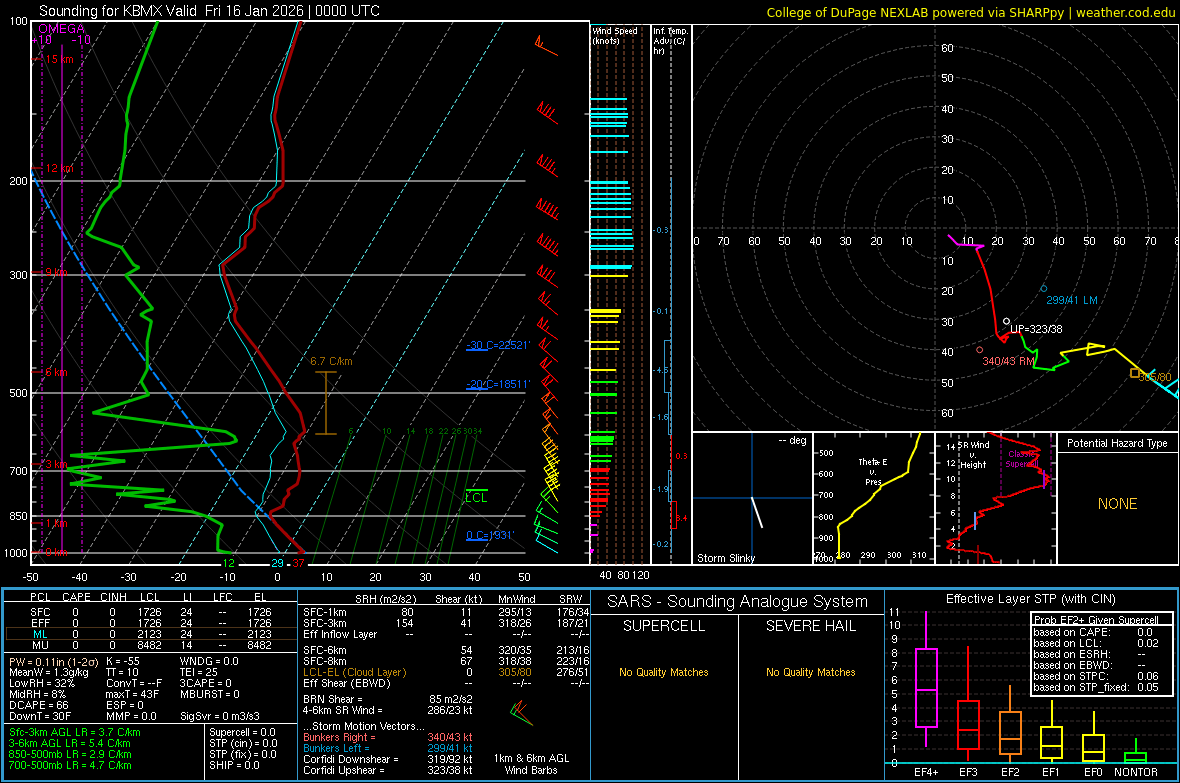Click the MeanW = 1.3g/kg value

(x=48, y=672)
